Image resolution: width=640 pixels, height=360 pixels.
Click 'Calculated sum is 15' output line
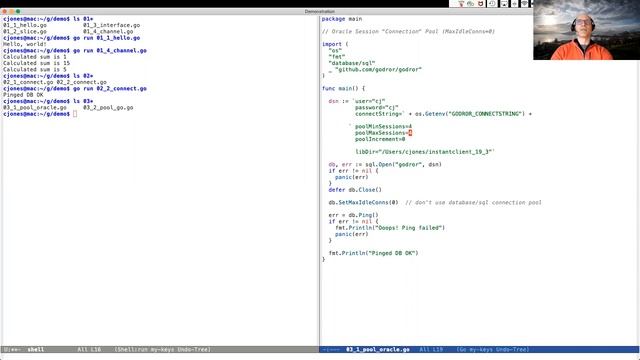36,63
